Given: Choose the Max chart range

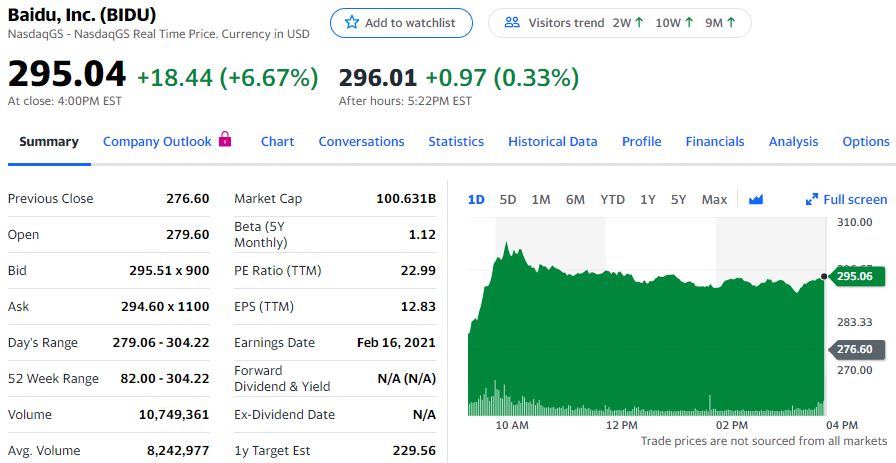Looking at the screenshot, I should (714, 199).
